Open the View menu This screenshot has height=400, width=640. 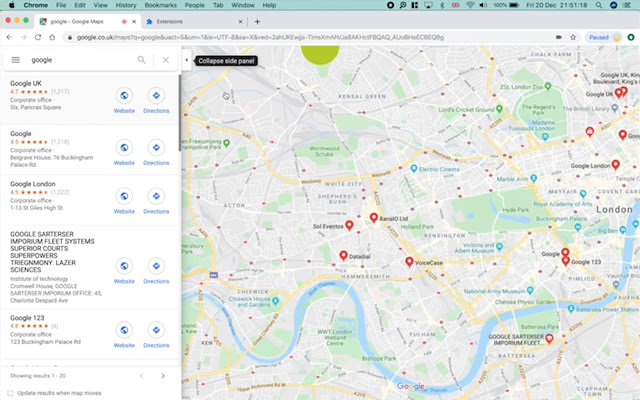(100, 5)
